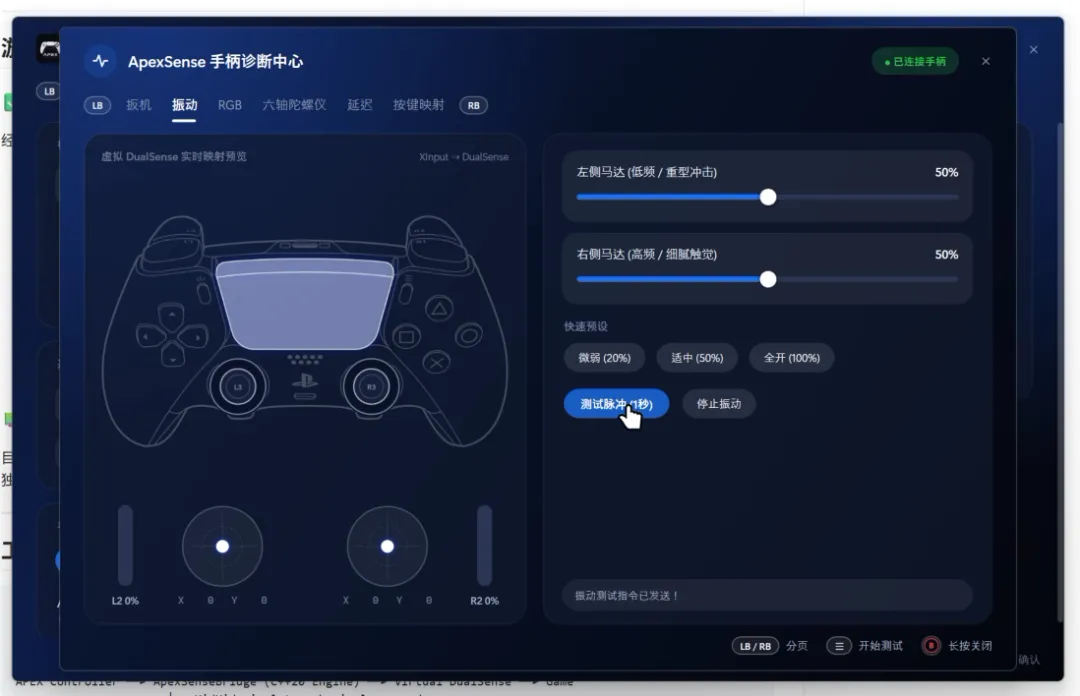Click the ApexSense pulse logo icon

(101, 61)
